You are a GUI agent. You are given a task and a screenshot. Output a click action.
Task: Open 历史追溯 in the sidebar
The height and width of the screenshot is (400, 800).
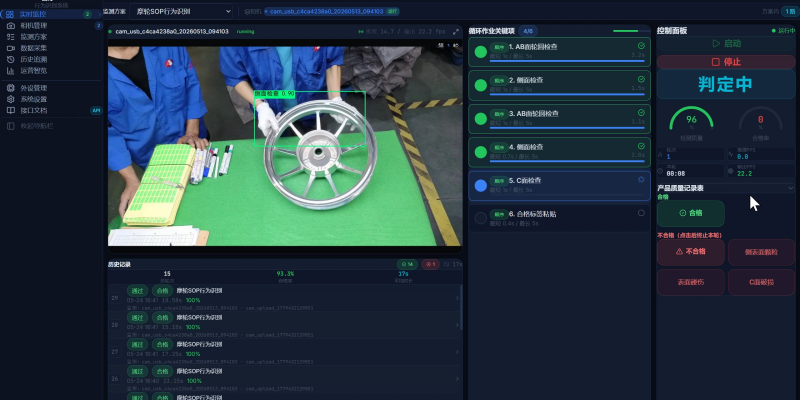pyautogui.click(x=51, y=59)
